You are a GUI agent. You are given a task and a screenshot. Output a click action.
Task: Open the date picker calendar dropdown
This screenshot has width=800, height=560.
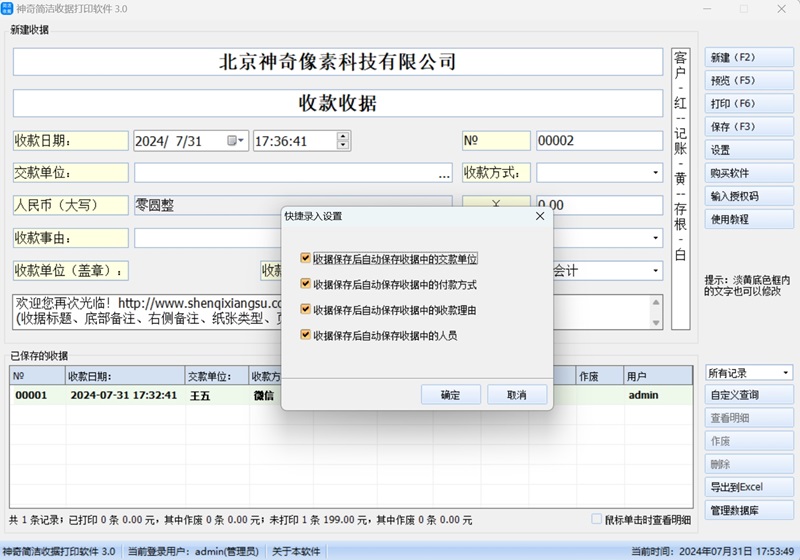tap(236, 140)
